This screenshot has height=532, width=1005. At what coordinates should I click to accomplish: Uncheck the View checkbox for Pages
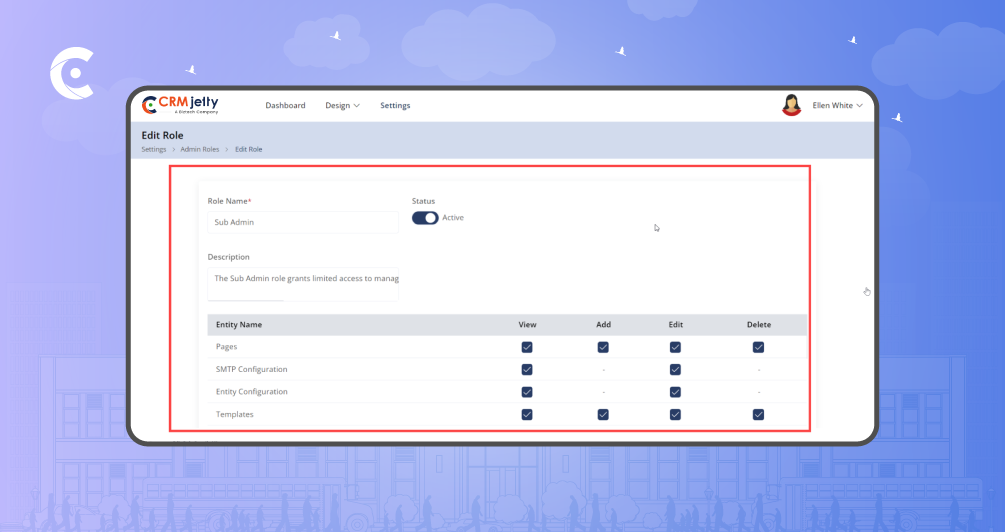(527, 347)
